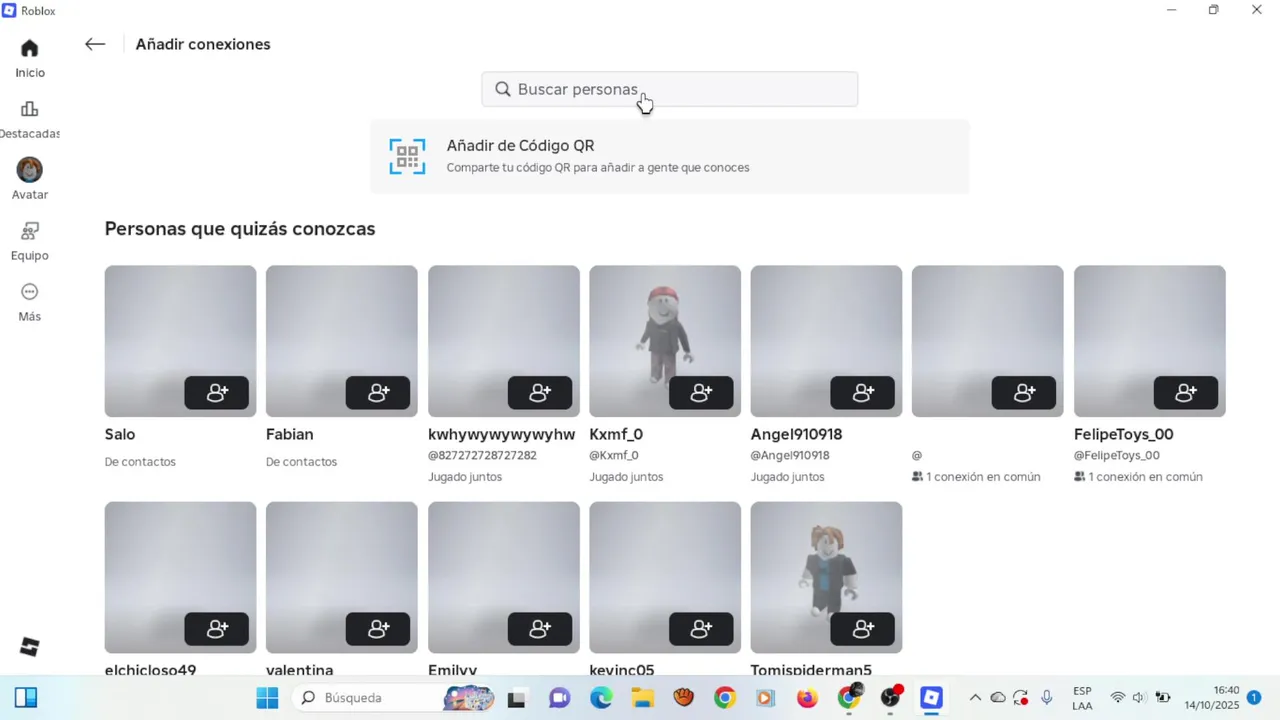Open the volume control in the tray
This screenshot has width=1280, height=720.
(1139, 697)
